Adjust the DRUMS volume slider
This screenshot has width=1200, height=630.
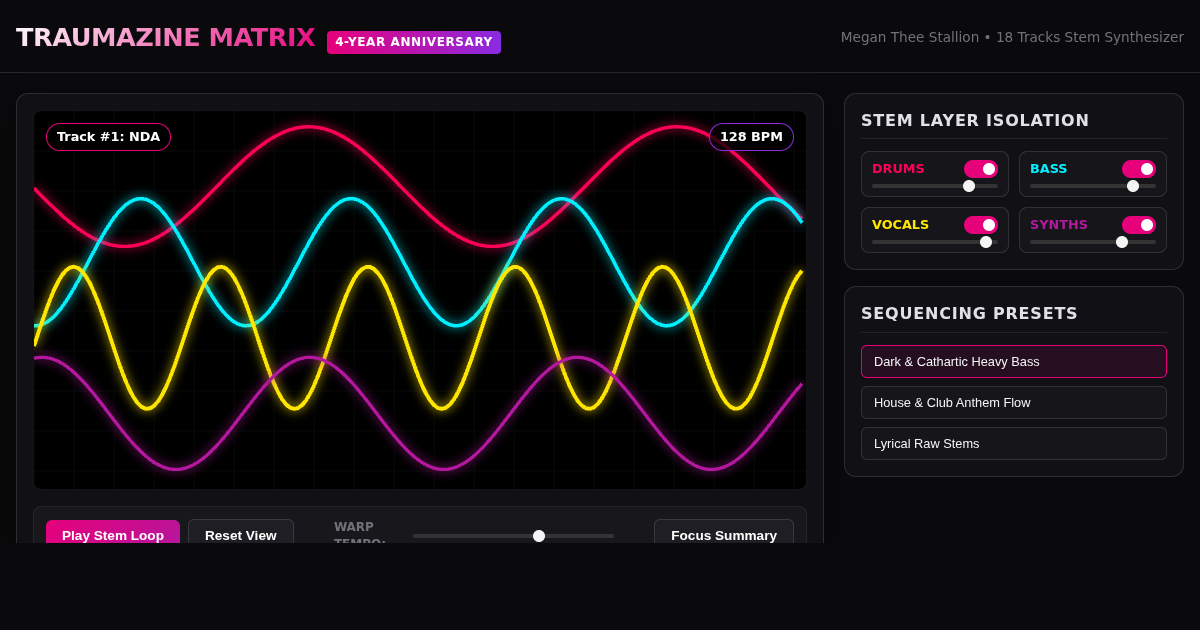[935, 186]
